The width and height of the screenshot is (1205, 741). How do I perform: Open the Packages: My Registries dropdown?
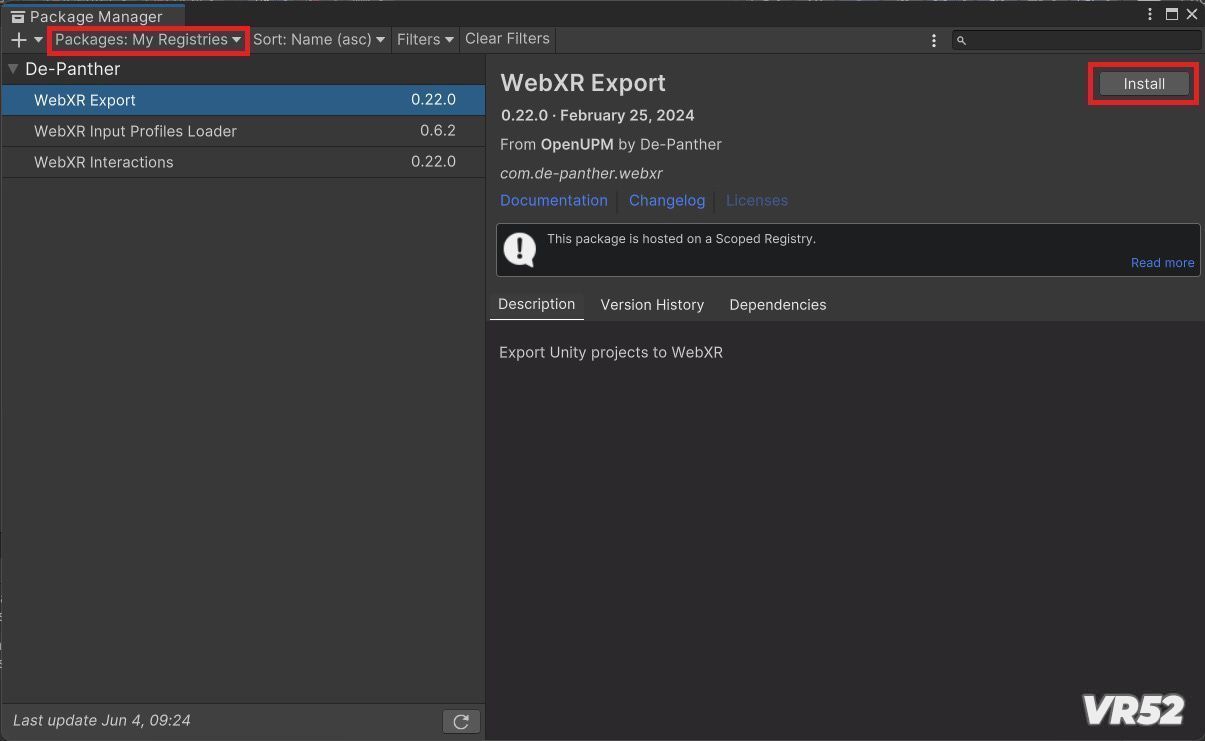148,40
